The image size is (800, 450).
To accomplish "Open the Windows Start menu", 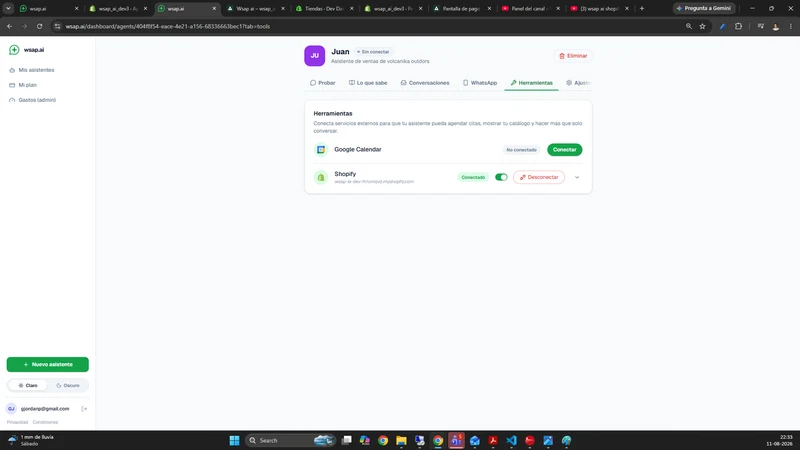I will tap(234, 440).
